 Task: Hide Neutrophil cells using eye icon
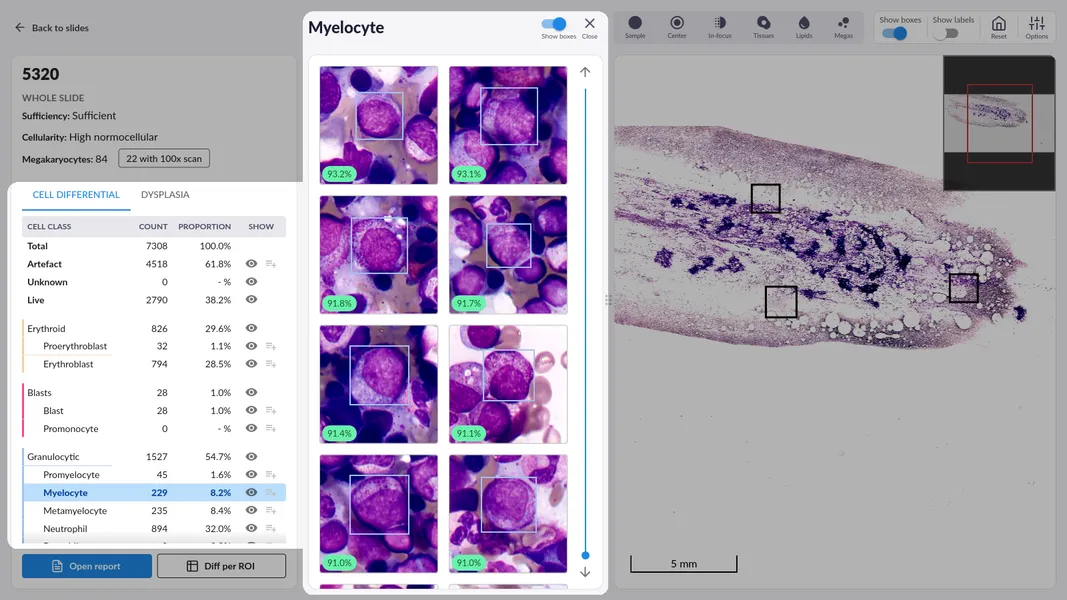click(x=252, y=529)
